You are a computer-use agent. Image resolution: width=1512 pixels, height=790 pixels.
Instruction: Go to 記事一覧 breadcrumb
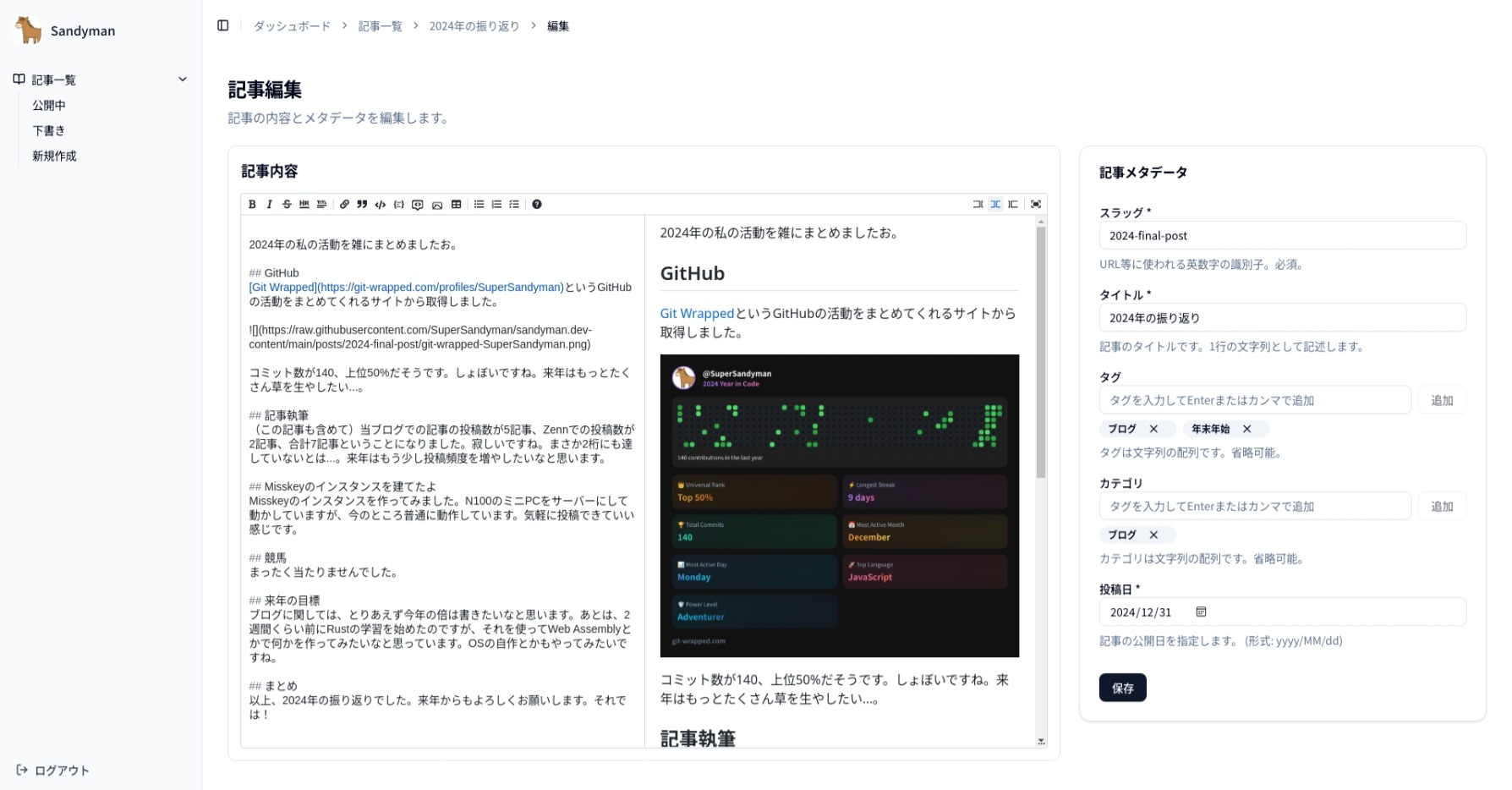click(380, 26)
